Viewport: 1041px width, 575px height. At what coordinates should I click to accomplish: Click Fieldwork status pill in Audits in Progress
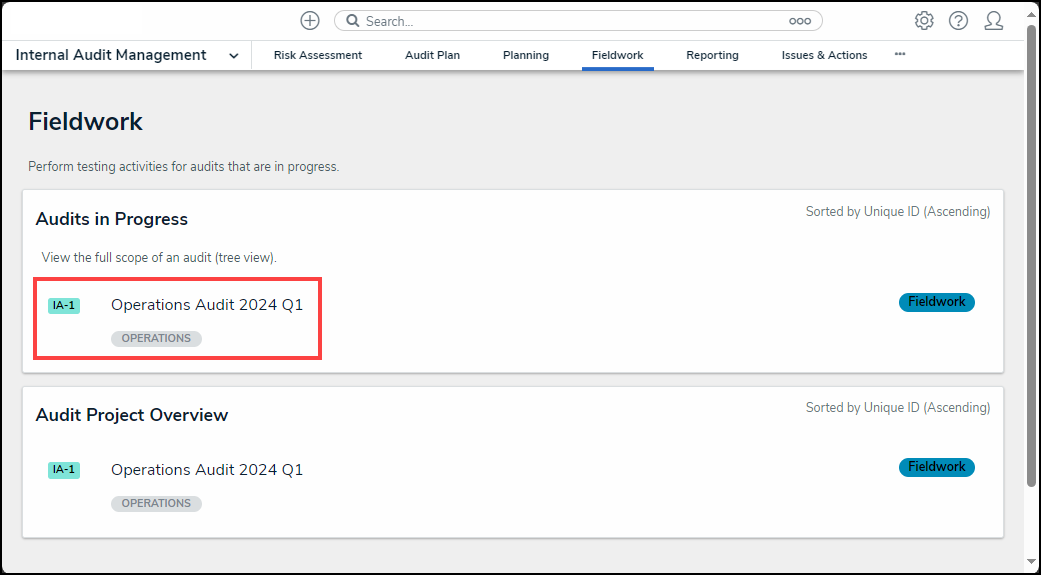pyautogui.click(x=937, y=302)
